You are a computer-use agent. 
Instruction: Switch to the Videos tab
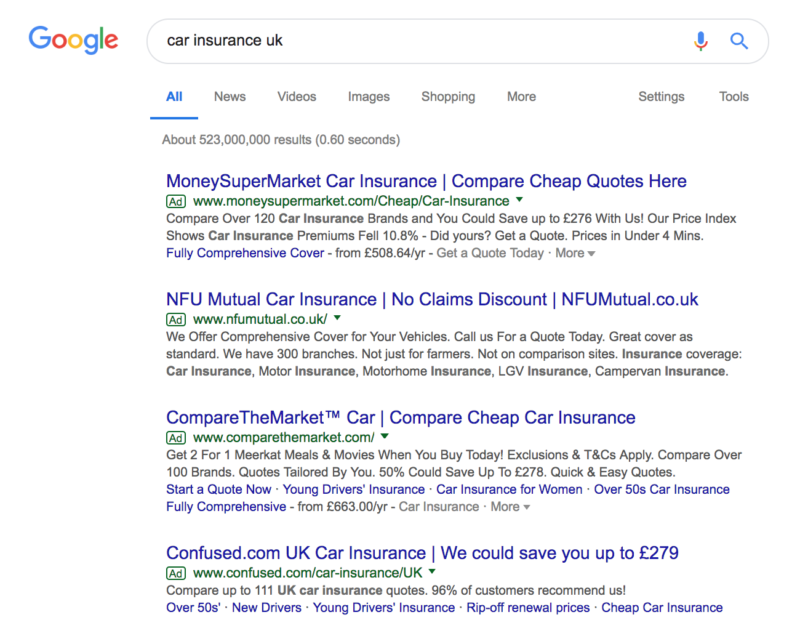point(296,97)
